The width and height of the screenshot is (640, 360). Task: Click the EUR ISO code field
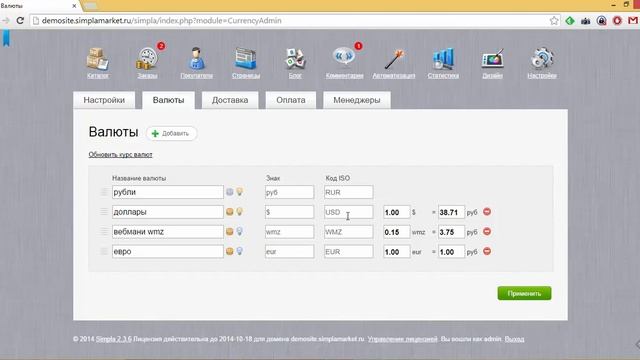[x=349, y=251]
